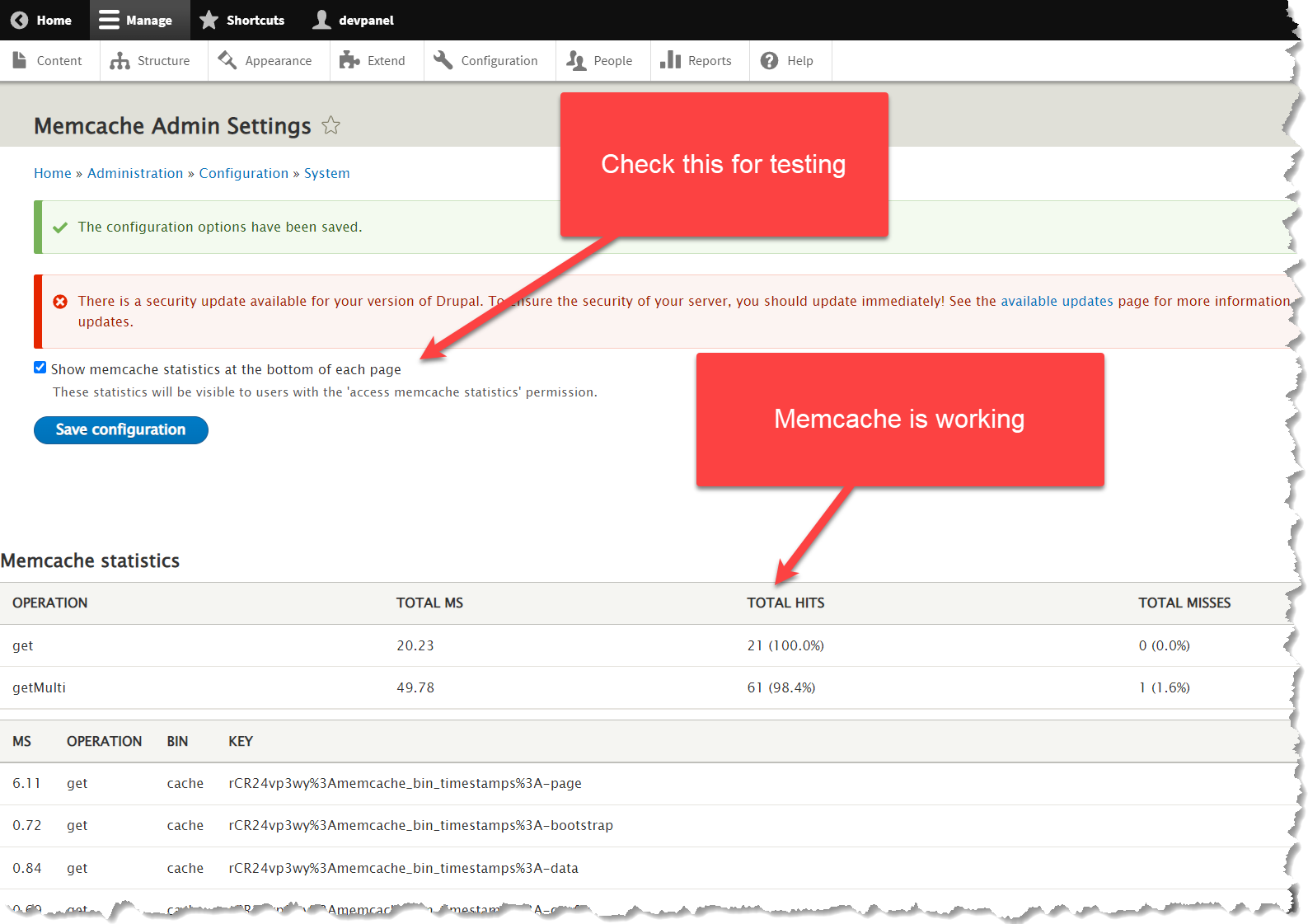Click the Extend puzzle-piece icon
Viewport: 1308px width, 924px height.
point(349,60)
